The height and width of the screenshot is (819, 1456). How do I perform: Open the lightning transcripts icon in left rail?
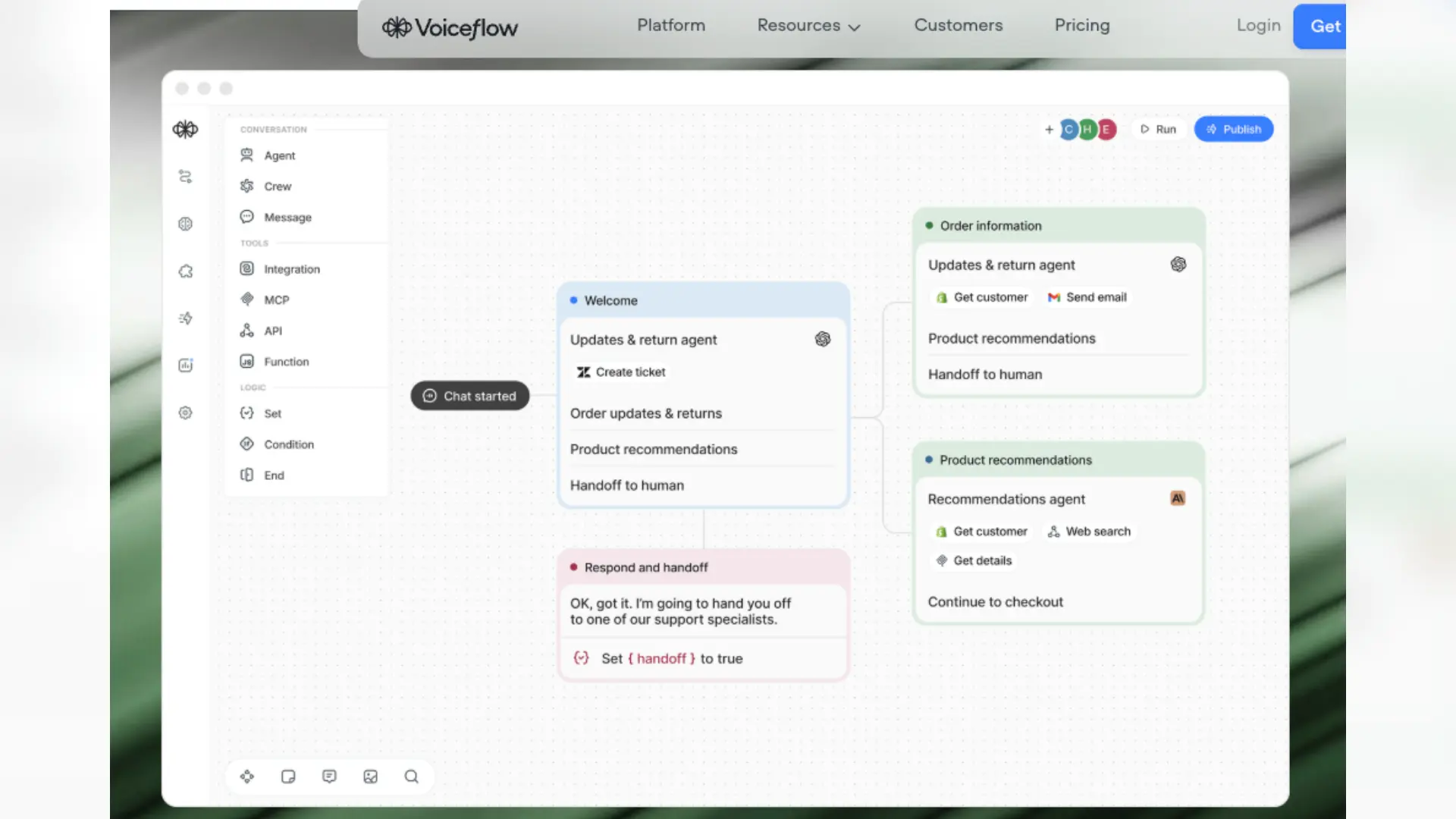point(185,318)
